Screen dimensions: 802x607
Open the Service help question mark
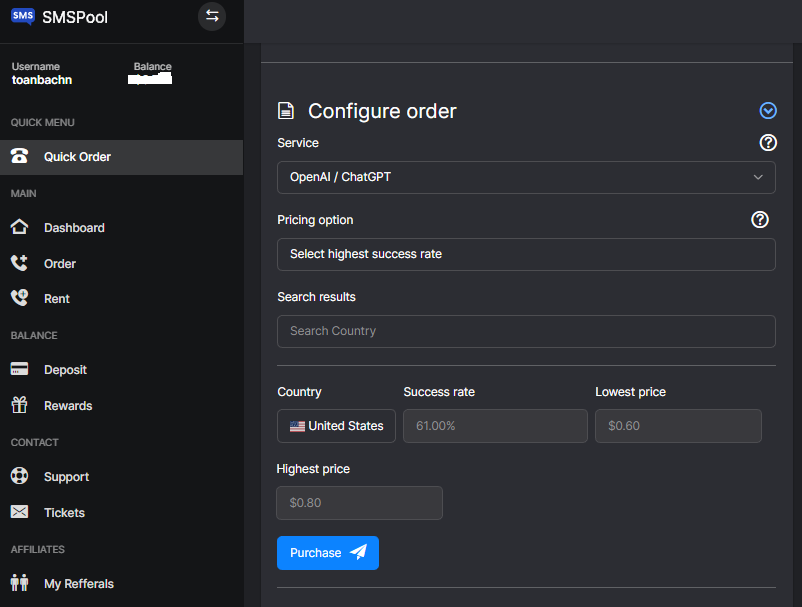(x=768, y=143)
